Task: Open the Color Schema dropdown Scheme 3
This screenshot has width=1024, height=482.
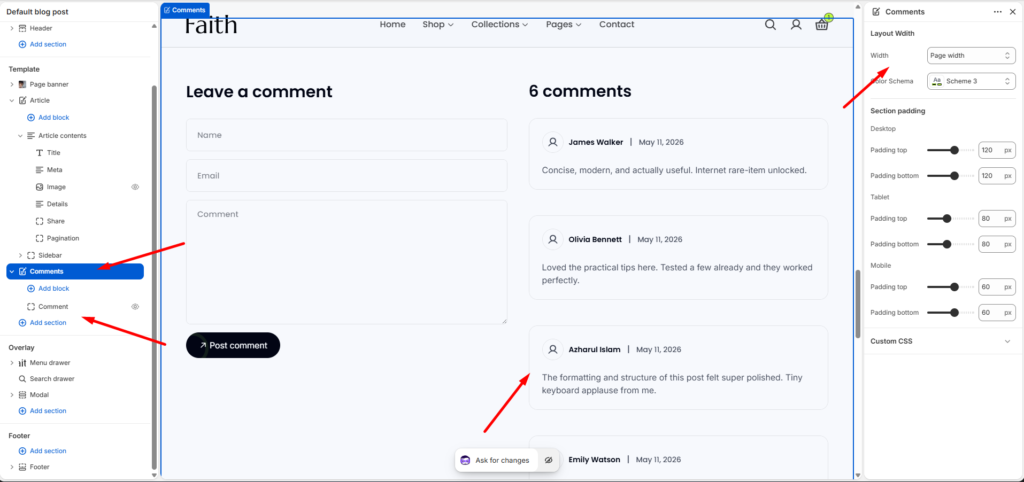Action: coord(971,81)
